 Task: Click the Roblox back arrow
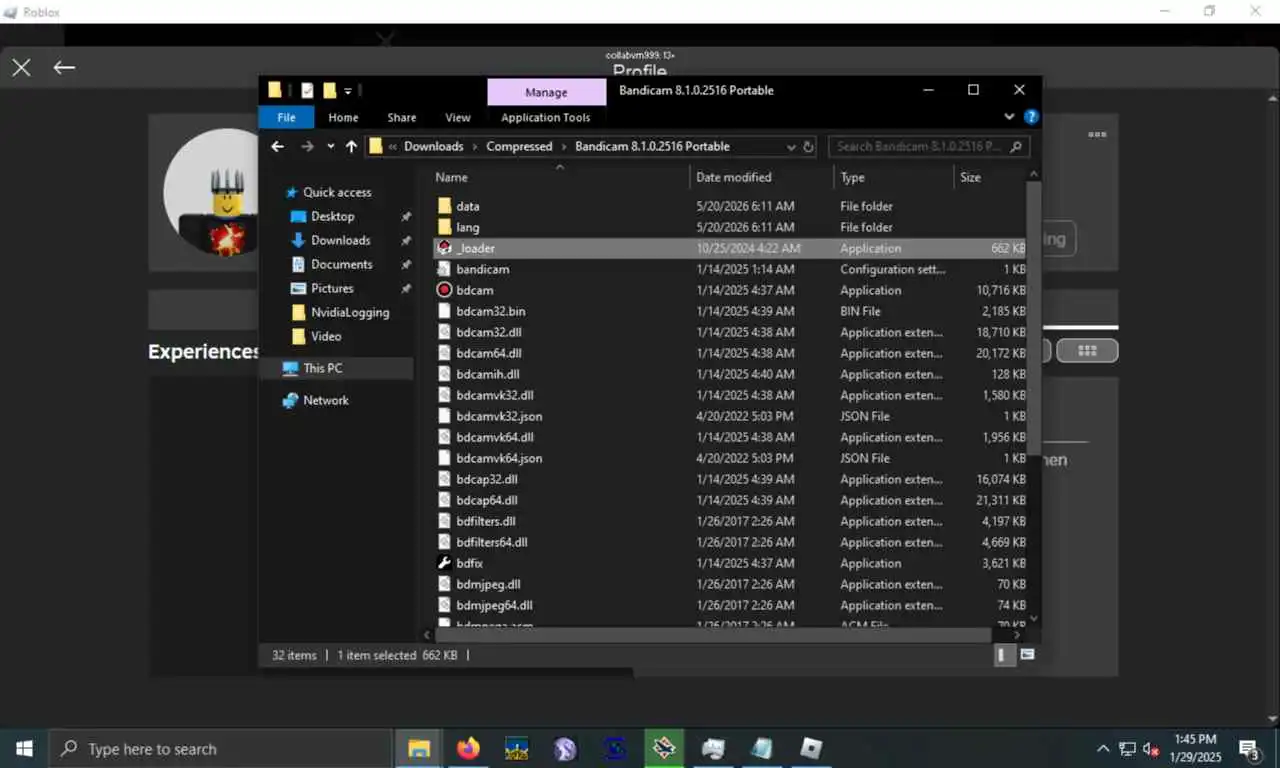coord(64,67)
